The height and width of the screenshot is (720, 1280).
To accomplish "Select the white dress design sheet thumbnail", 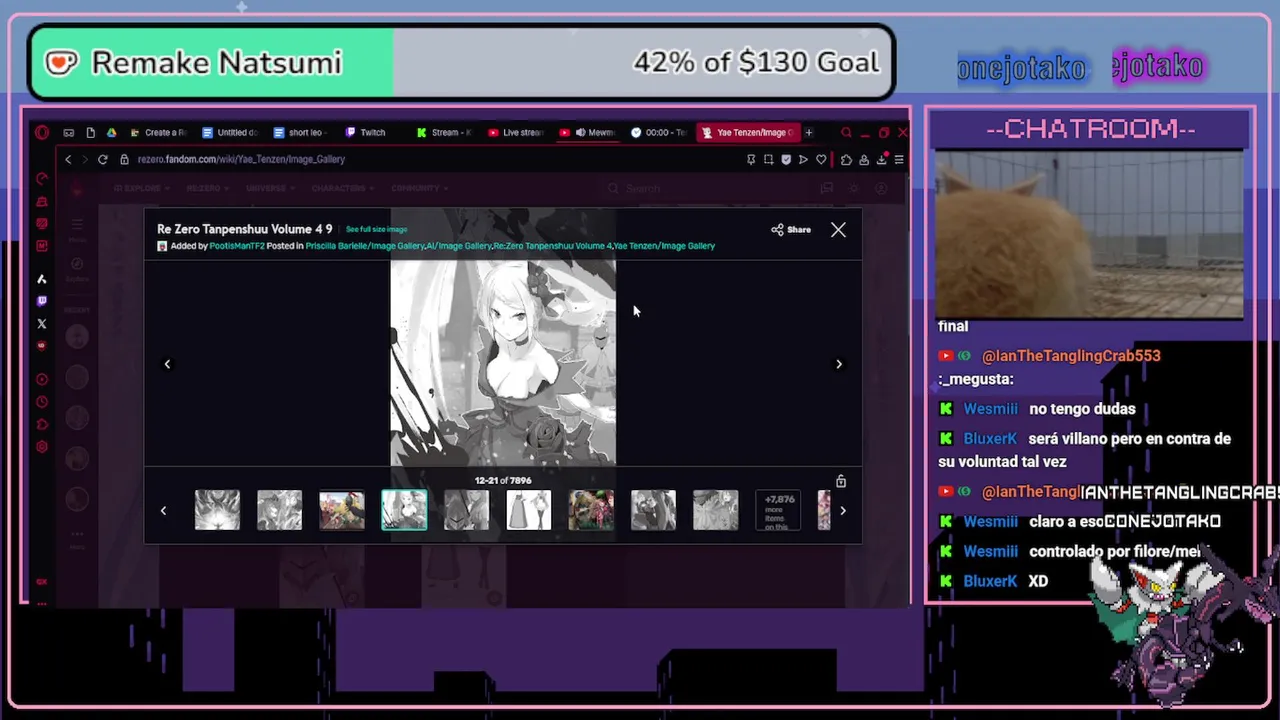I will tap(528, 510).
